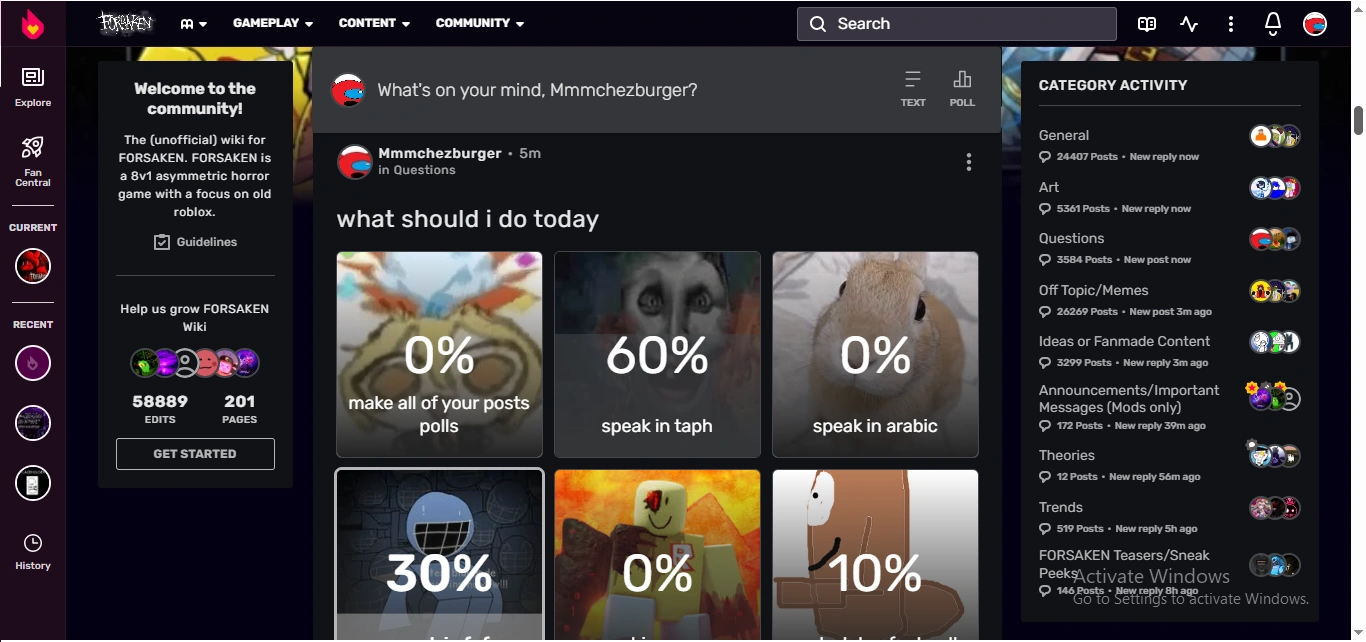Vote for 'speak in arabic' option
The image size is (1366, 642).
point(875,354)
